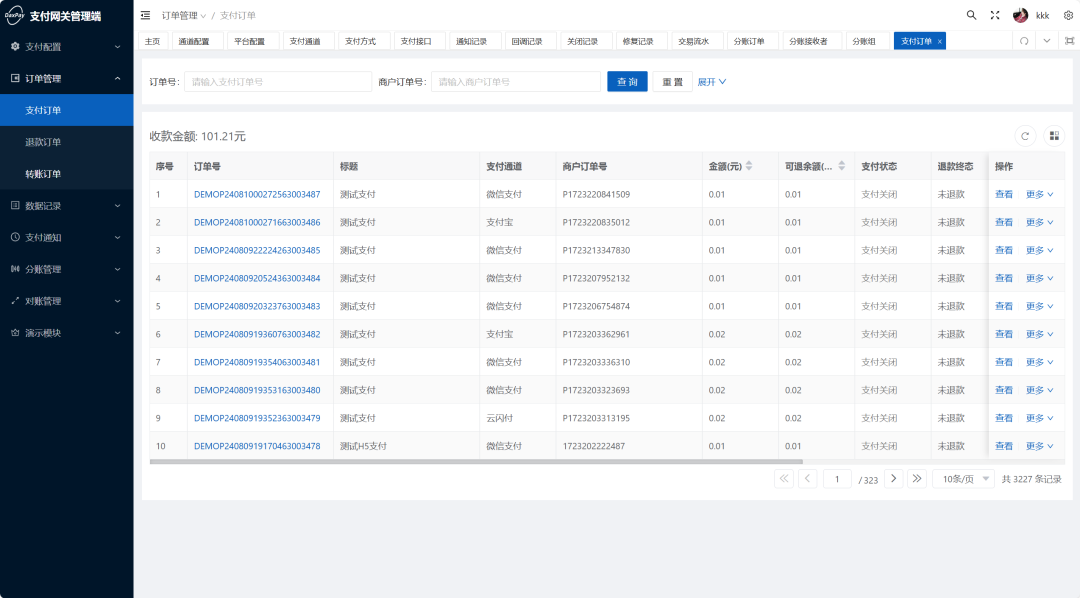Go to the last page arrow
The image size is (1080, 598).
(x=917, y=479)
